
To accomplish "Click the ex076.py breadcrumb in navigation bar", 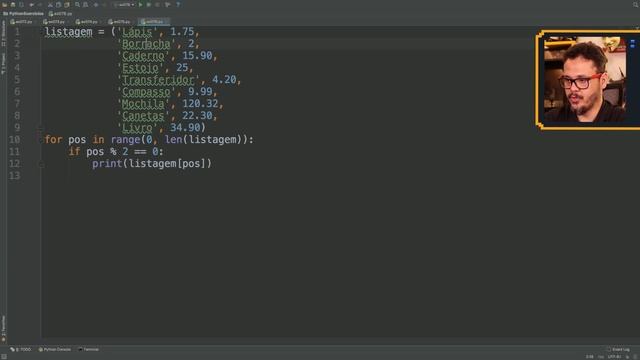I will [60, 14].
